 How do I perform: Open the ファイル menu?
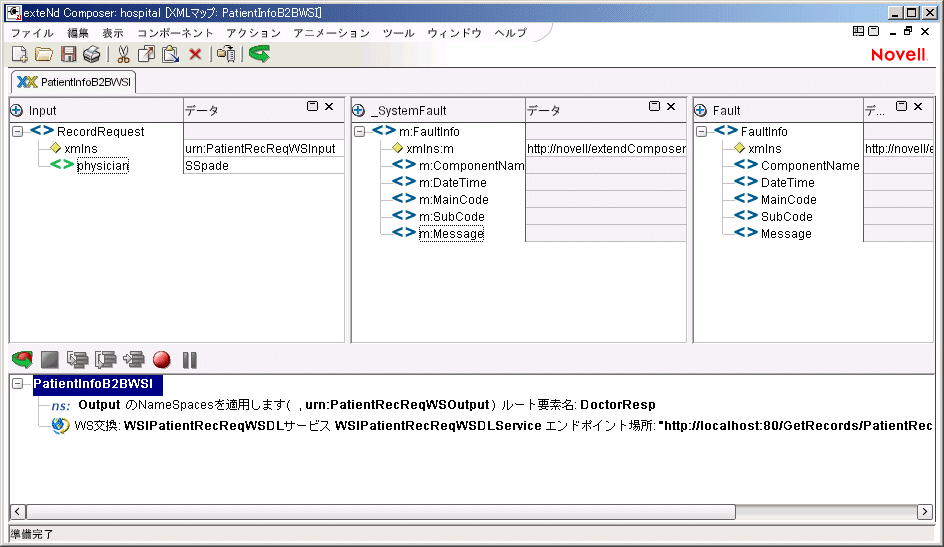tap(33, 33)
